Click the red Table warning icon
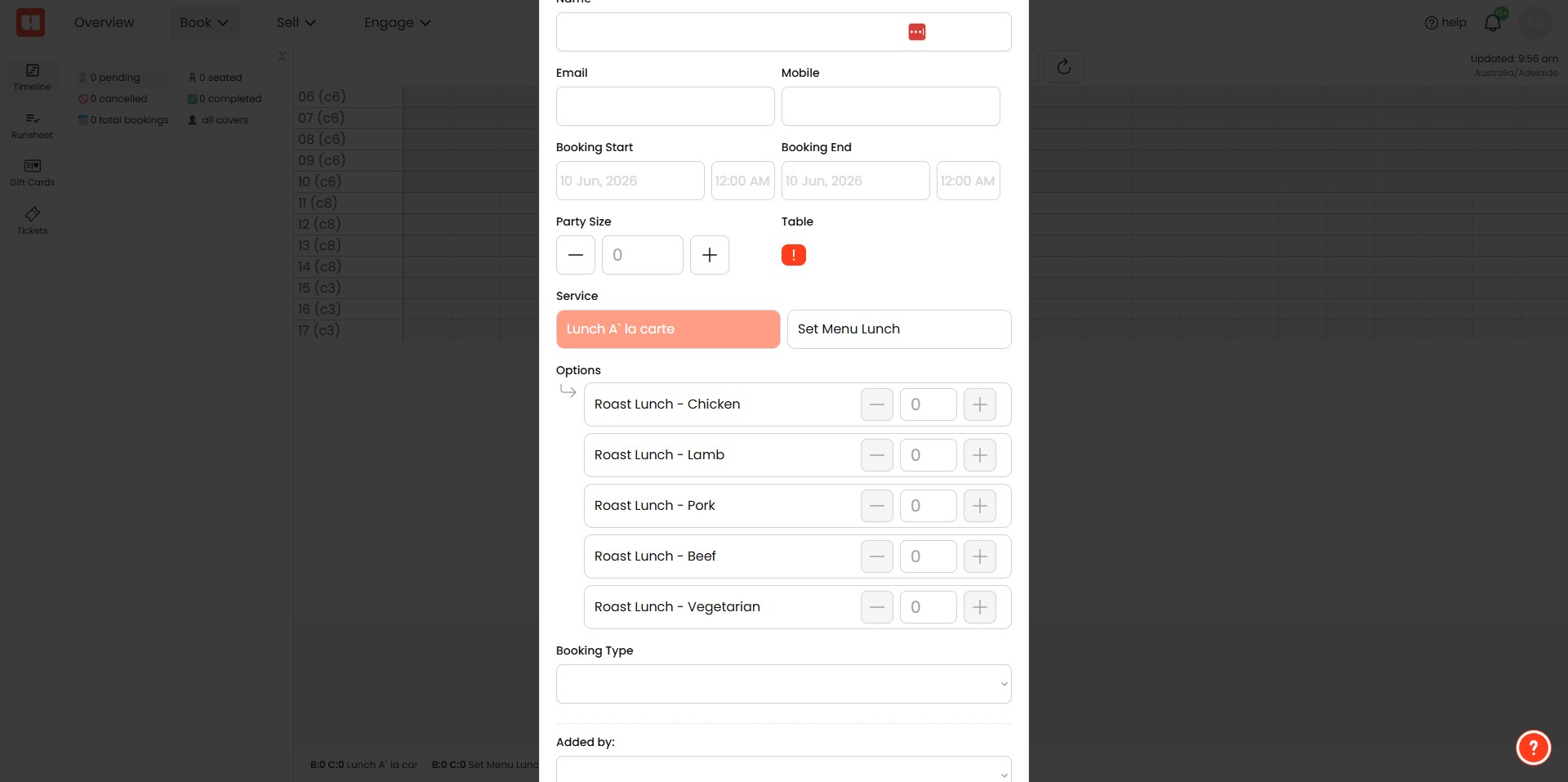 pyautogui.click(x=794, y=255)
